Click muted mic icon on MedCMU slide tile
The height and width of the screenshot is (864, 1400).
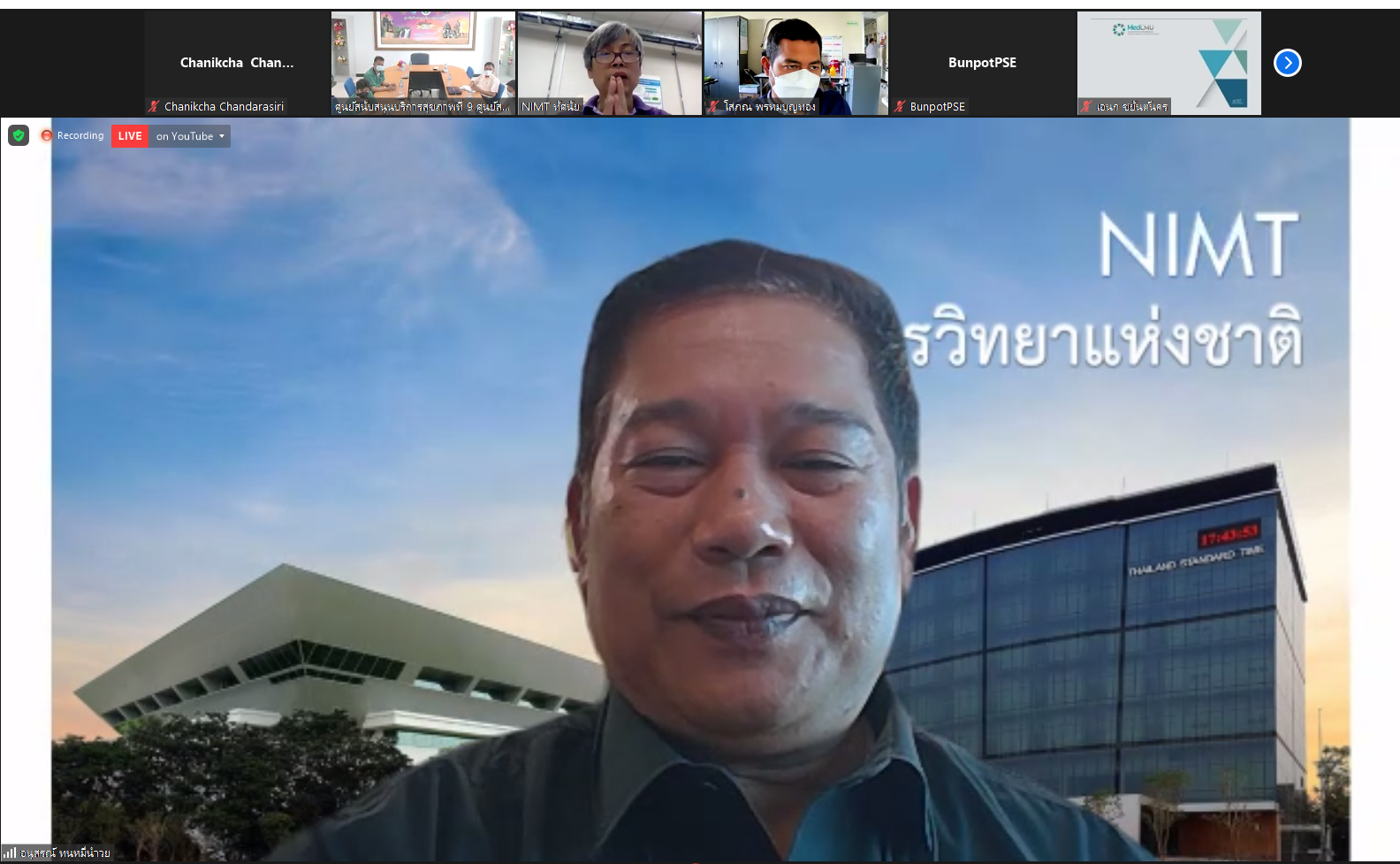1086,106
